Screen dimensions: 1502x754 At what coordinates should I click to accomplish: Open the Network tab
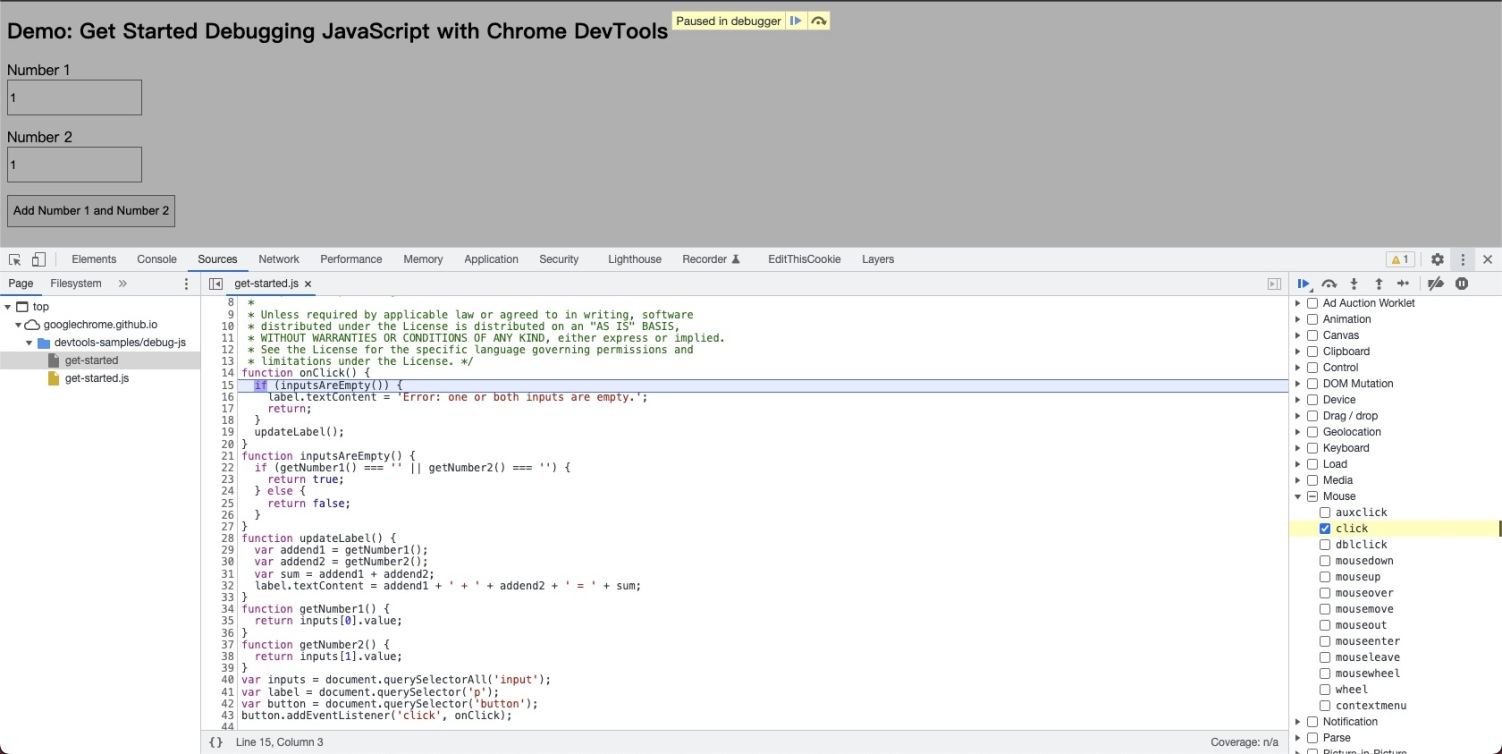click(x=279, y=259)
